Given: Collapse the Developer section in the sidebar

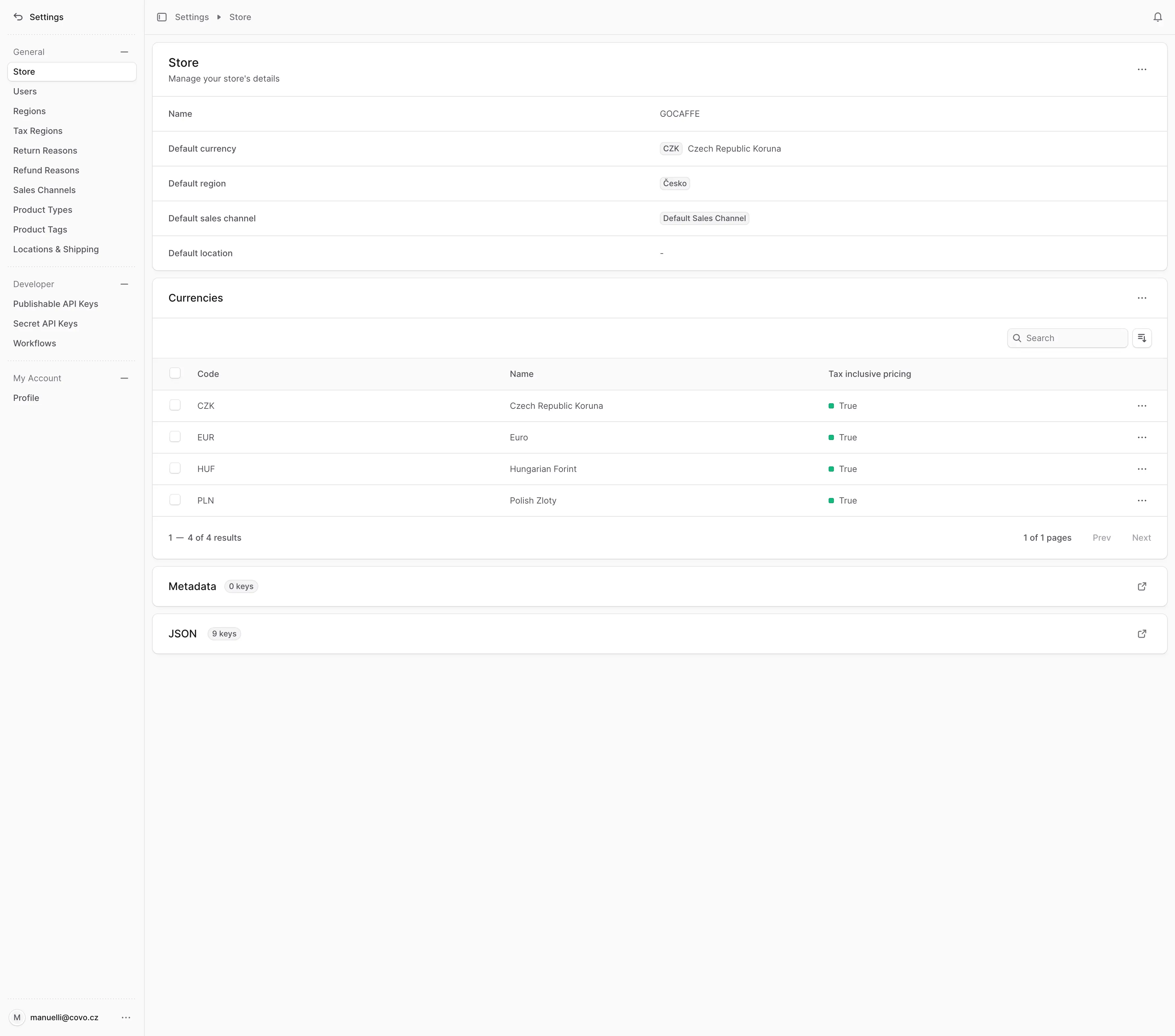Looking at the screenshot, I should (125, 284).
